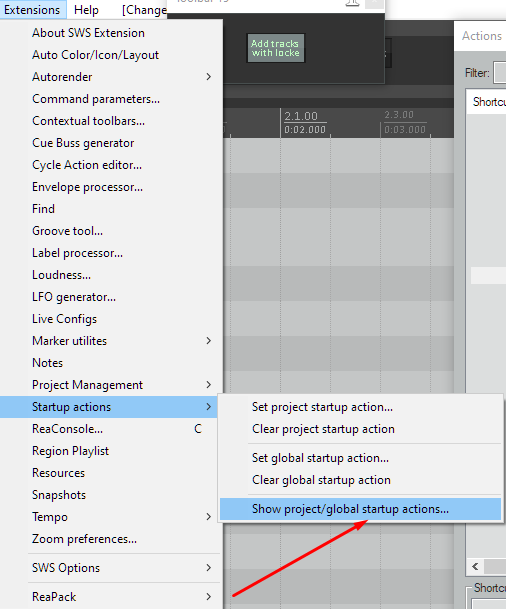Open the Extensions menu in menu bar
The width and height of the screenshot is (506, 609).
[33, 9]
